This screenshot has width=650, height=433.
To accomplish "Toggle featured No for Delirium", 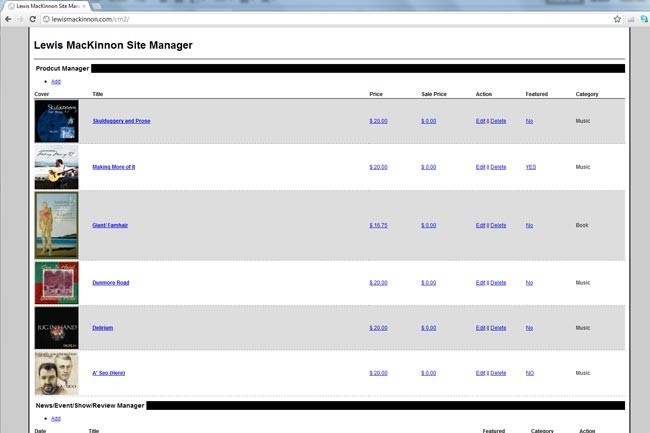I will point(529,328).
